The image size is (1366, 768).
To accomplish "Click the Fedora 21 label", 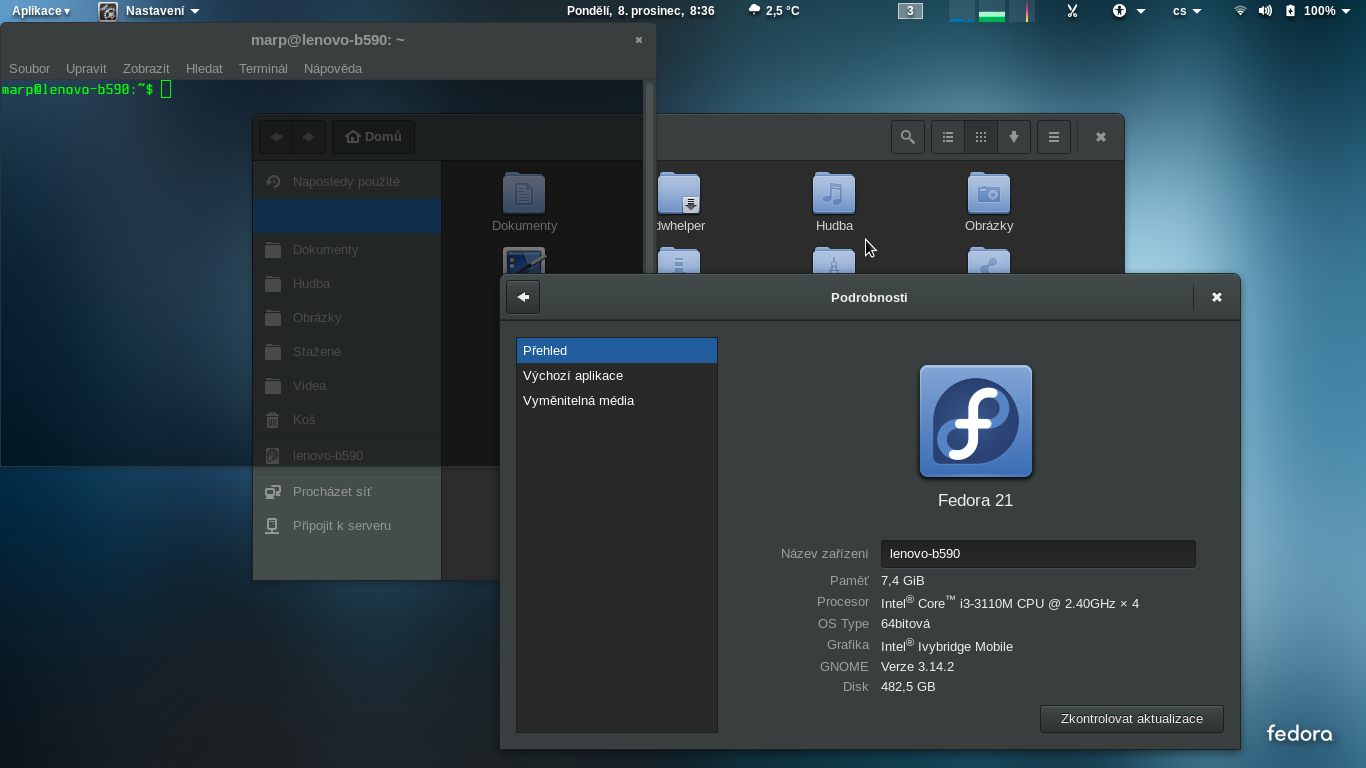I will click(x=976, y=501).
